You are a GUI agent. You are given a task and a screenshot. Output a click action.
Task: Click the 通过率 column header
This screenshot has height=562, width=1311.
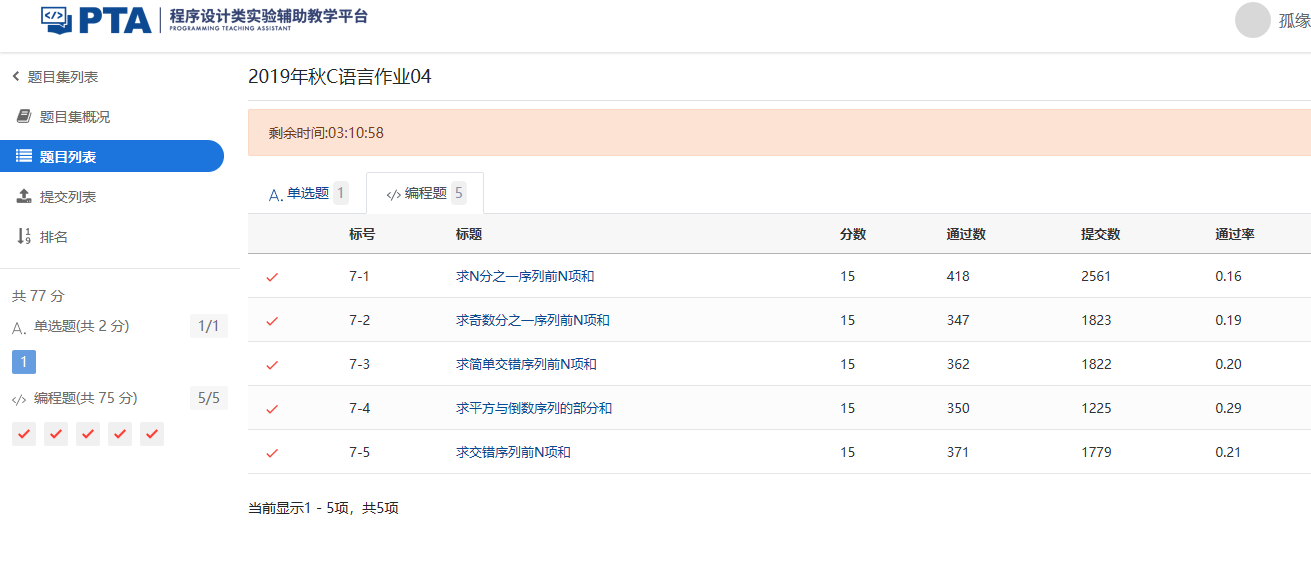(x=1235, y=234)
